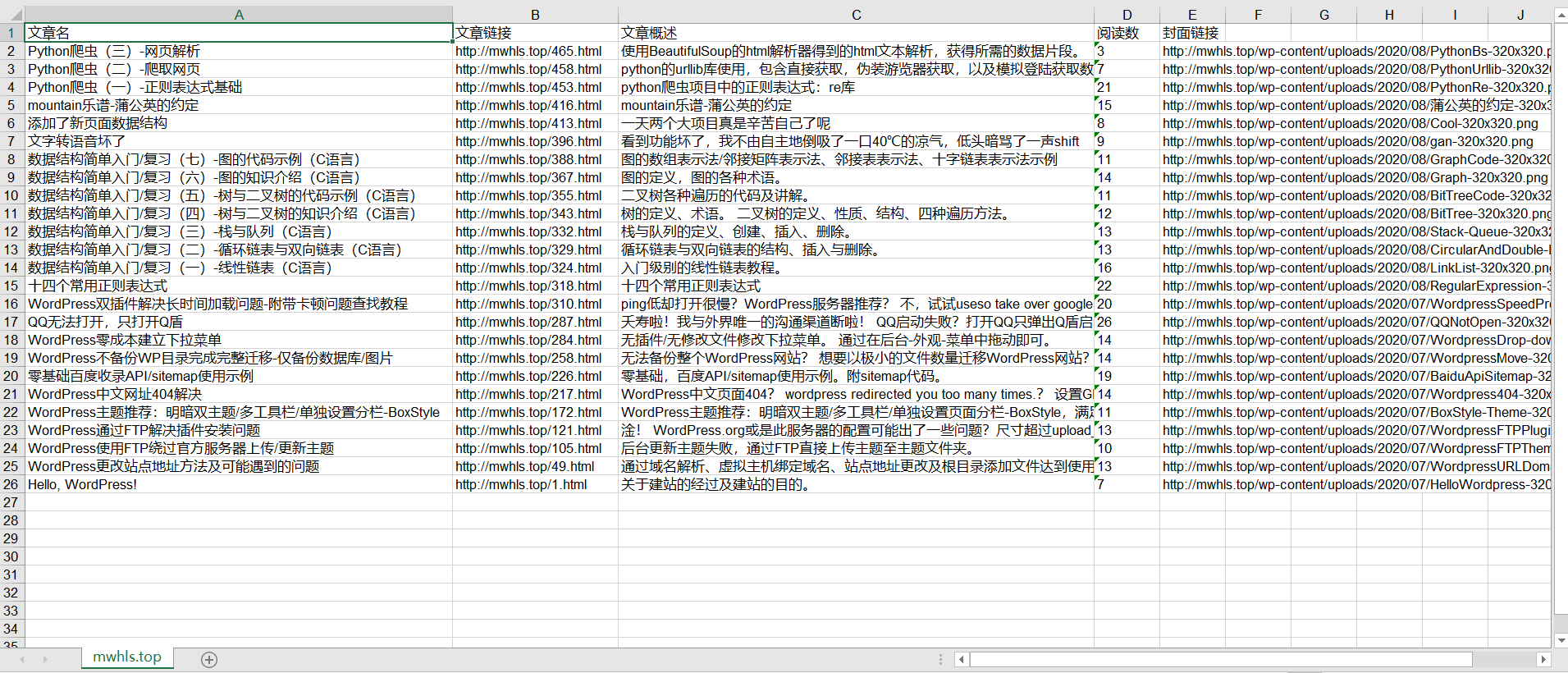The height and width of the screenshot is (673, 1568).
Task: Click the previous sheet navigation arrow
Action: pos(22,659)
